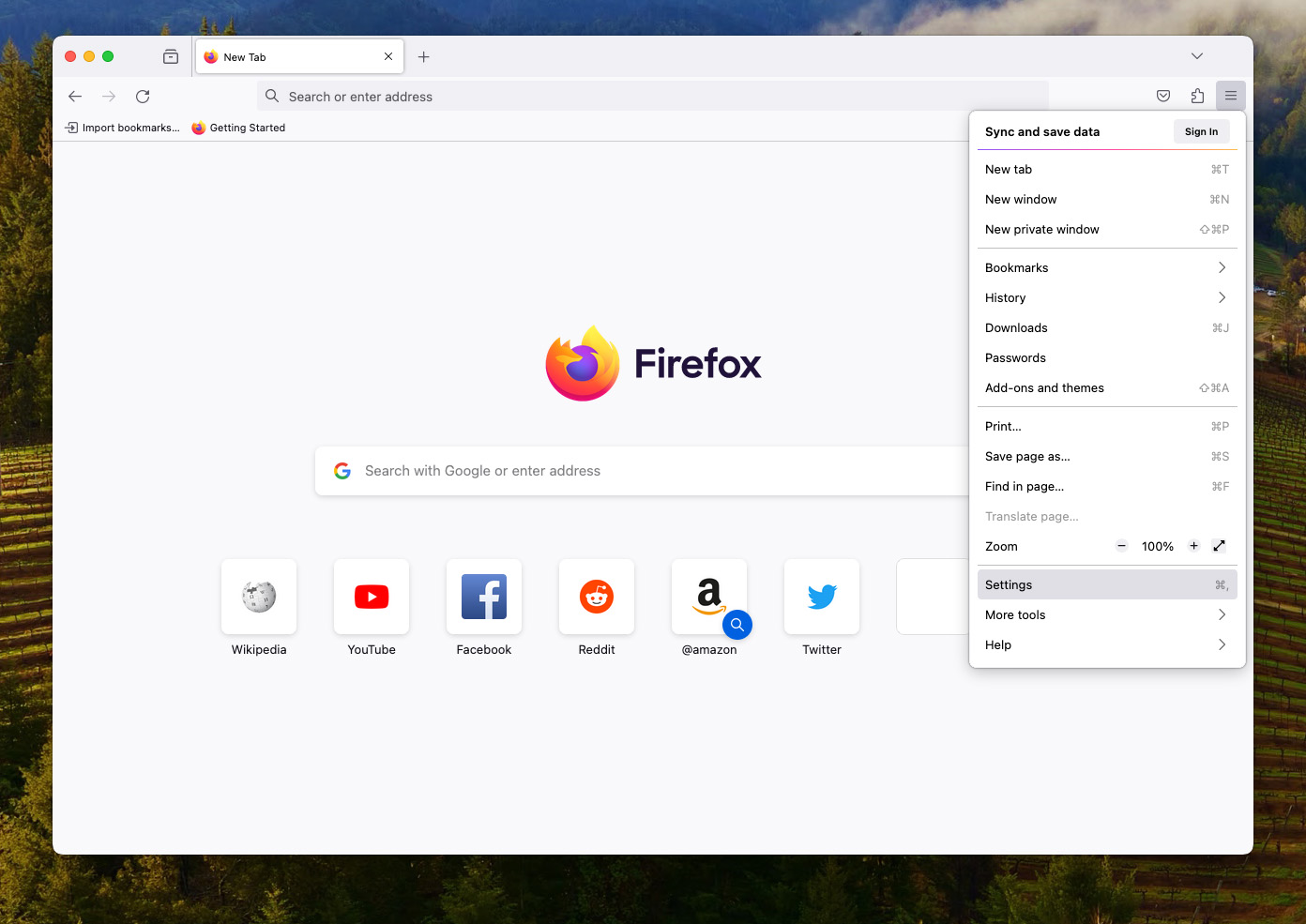Expand the More tools submenu
The width and height of the screenshot is (1306, 924).
pos(1107,615)
